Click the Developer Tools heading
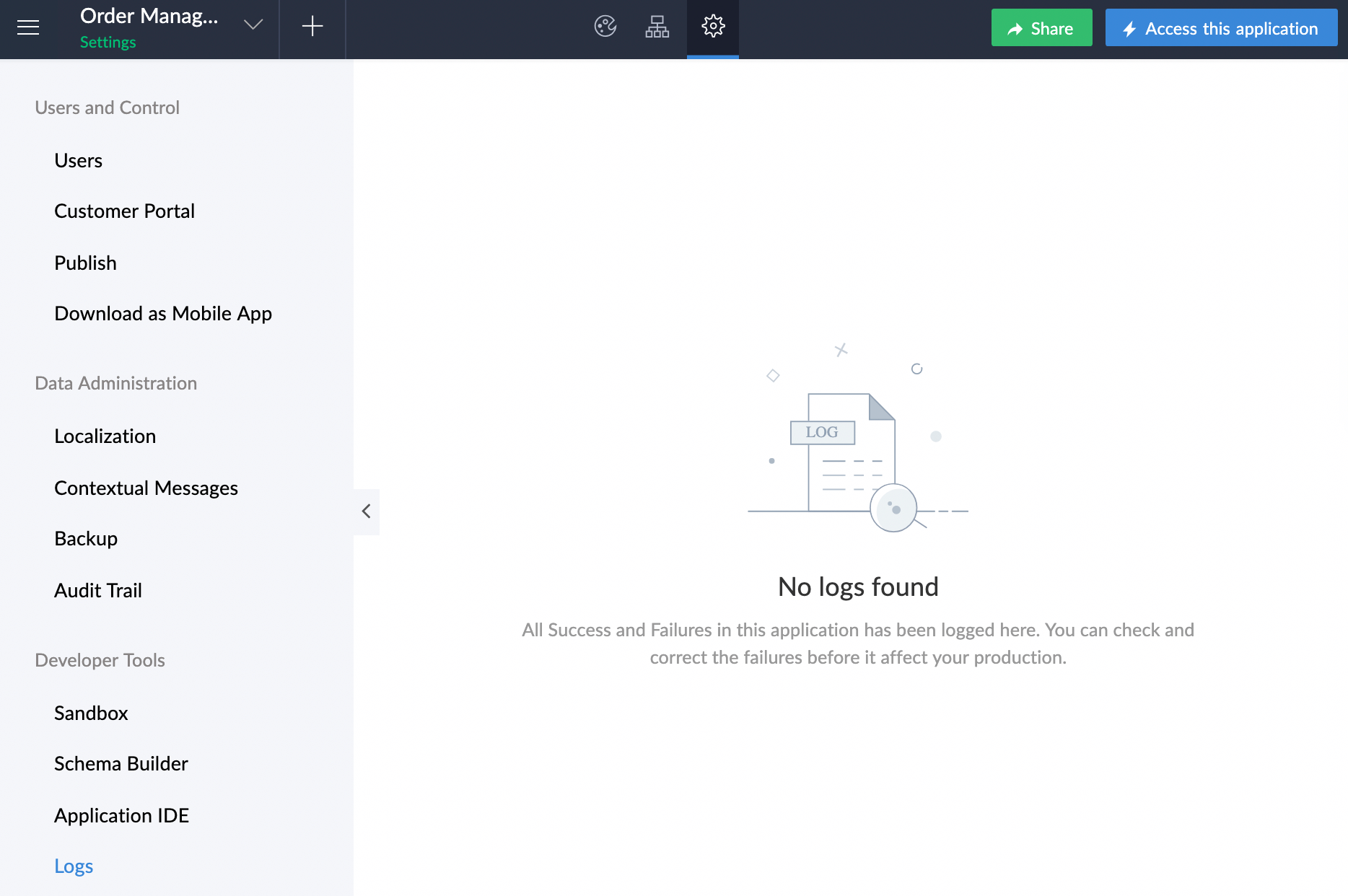 [100, 660]
